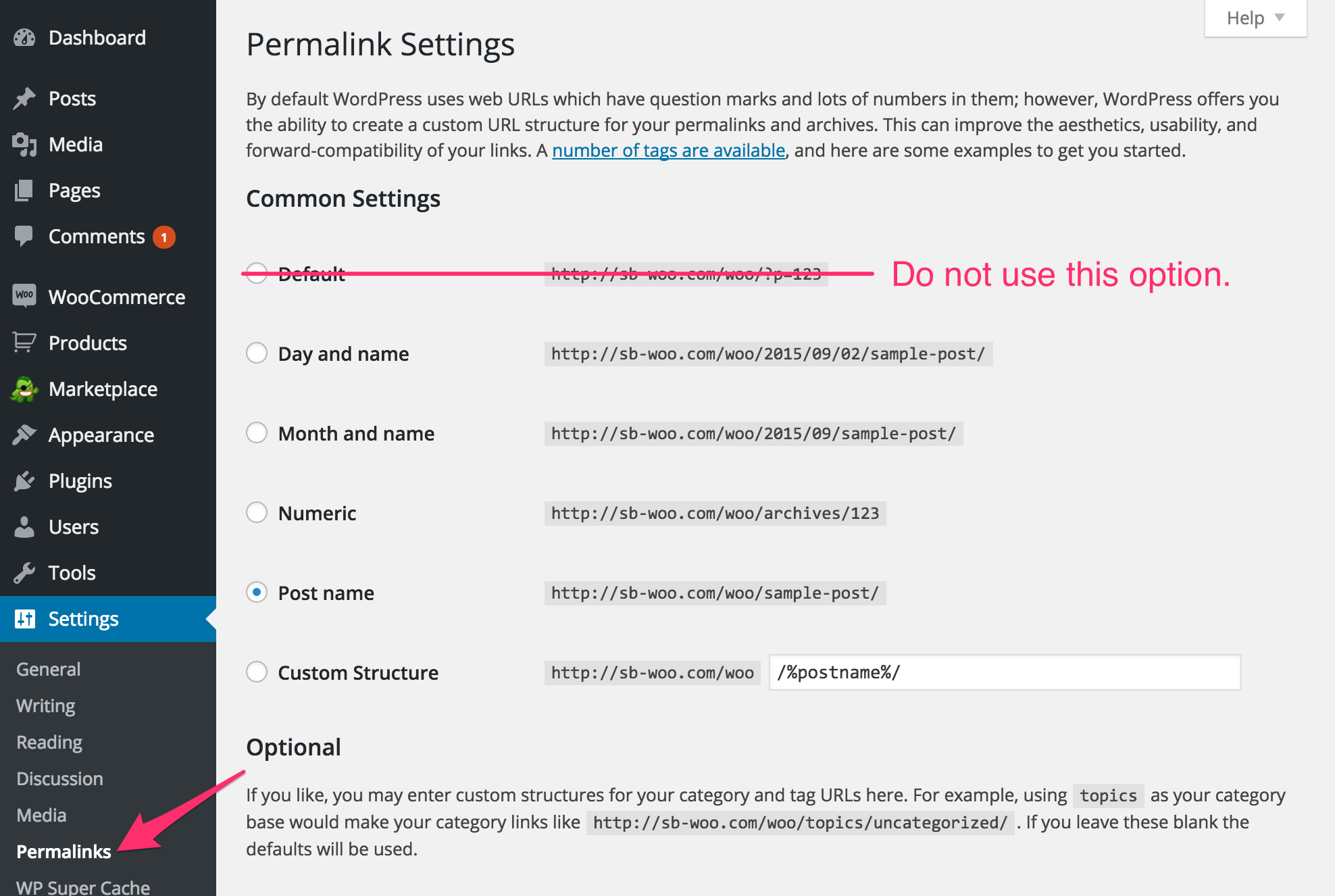Viewport: 1335px width, 896px height.
Task: Choose the Custom Structure radio button
Action: pyautogui.click(x=257, y=672)
